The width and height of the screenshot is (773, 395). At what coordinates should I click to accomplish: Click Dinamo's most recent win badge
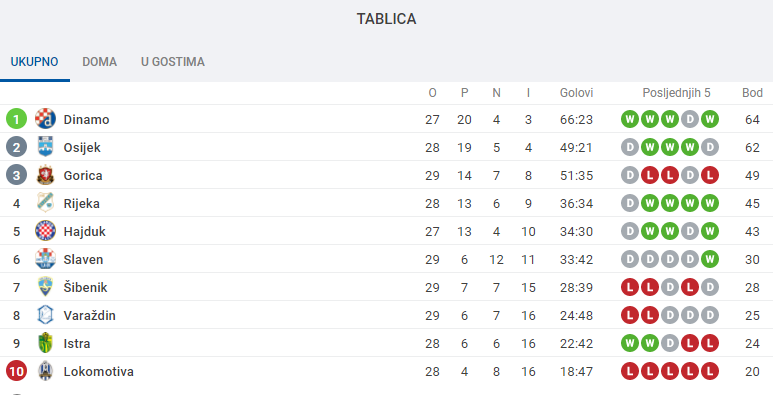tap(709, 119)
